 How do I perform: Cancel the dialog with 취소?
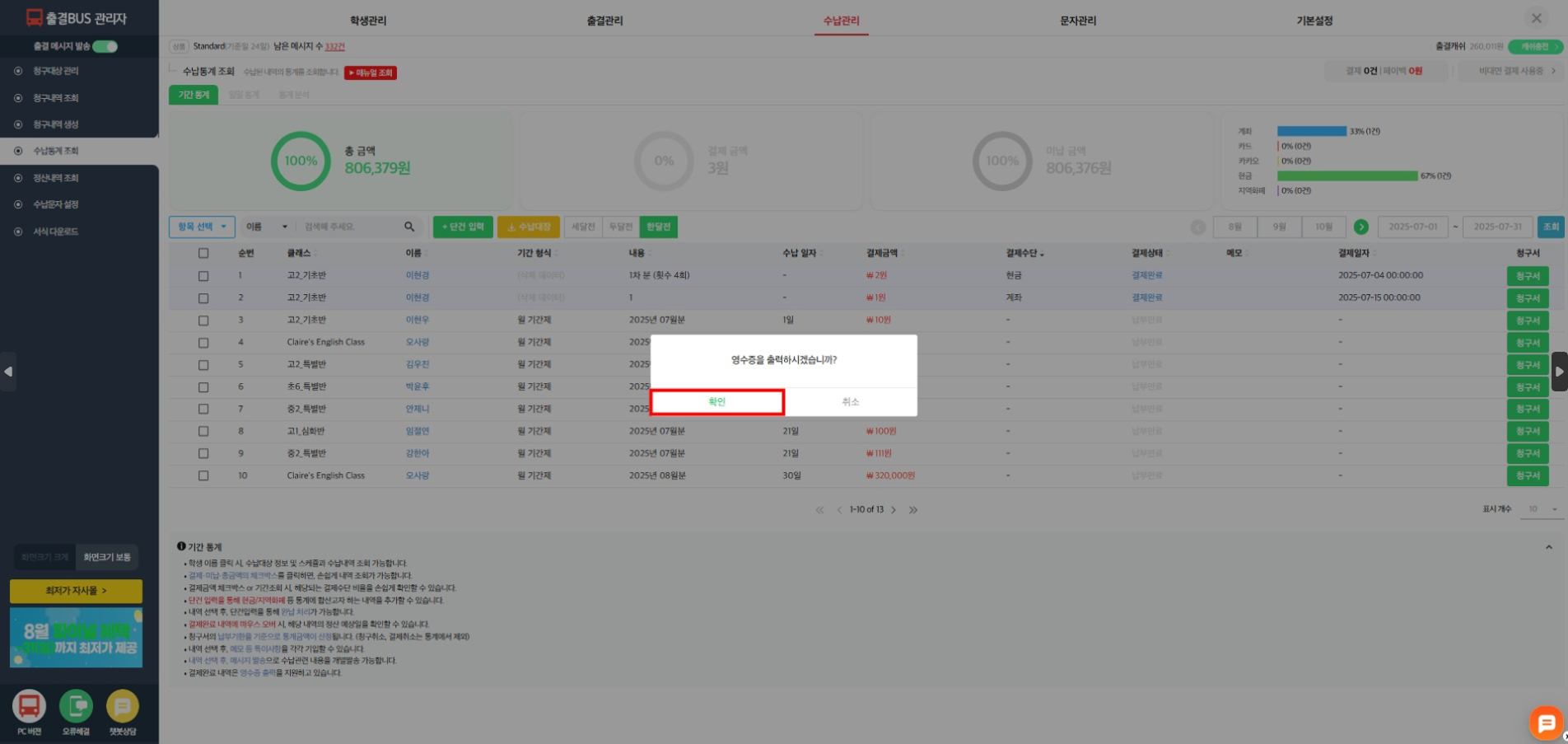click(850, 402)
